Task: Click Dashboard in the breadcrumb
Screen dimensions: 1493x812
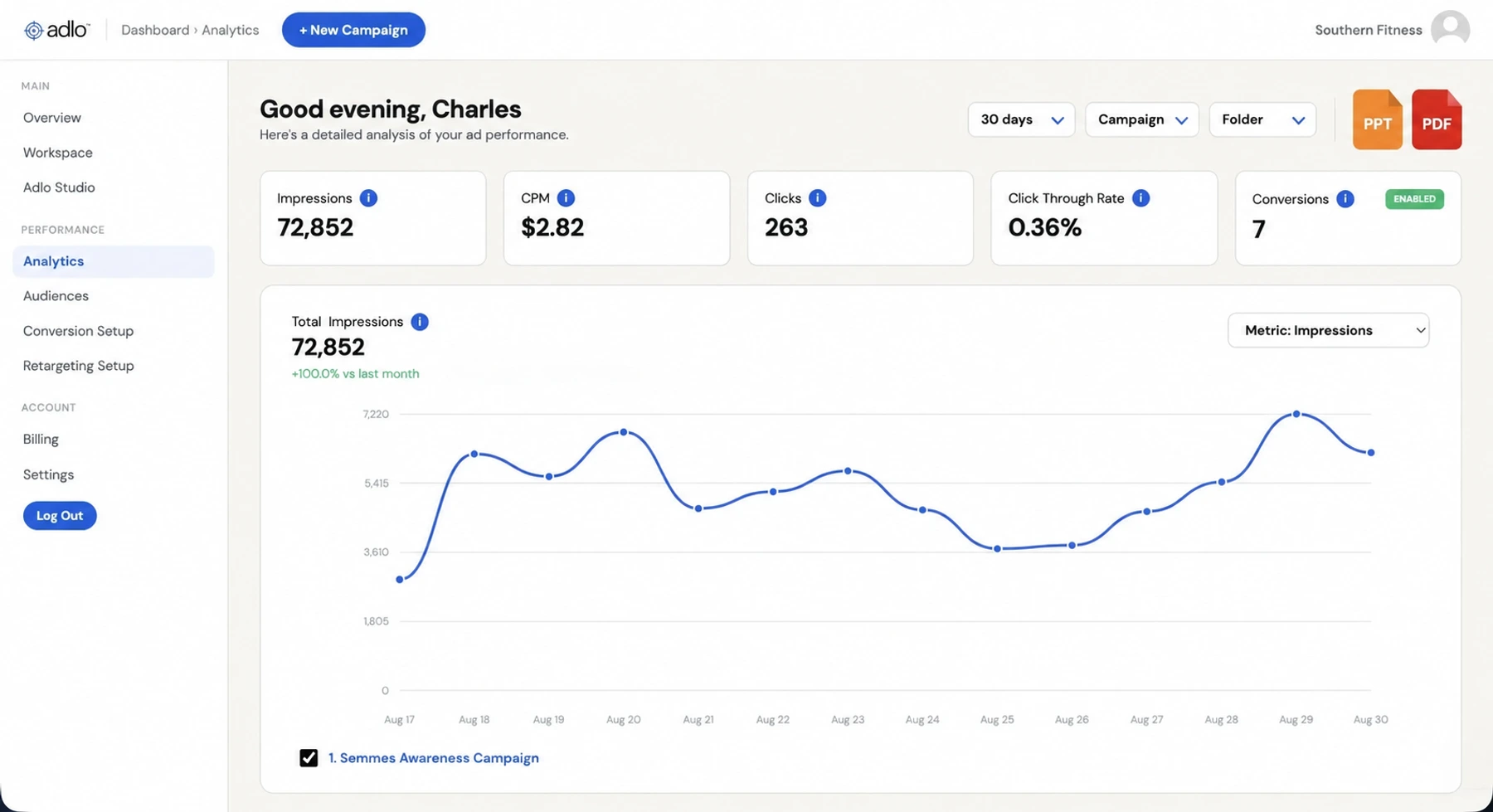Action: [155, 30]
